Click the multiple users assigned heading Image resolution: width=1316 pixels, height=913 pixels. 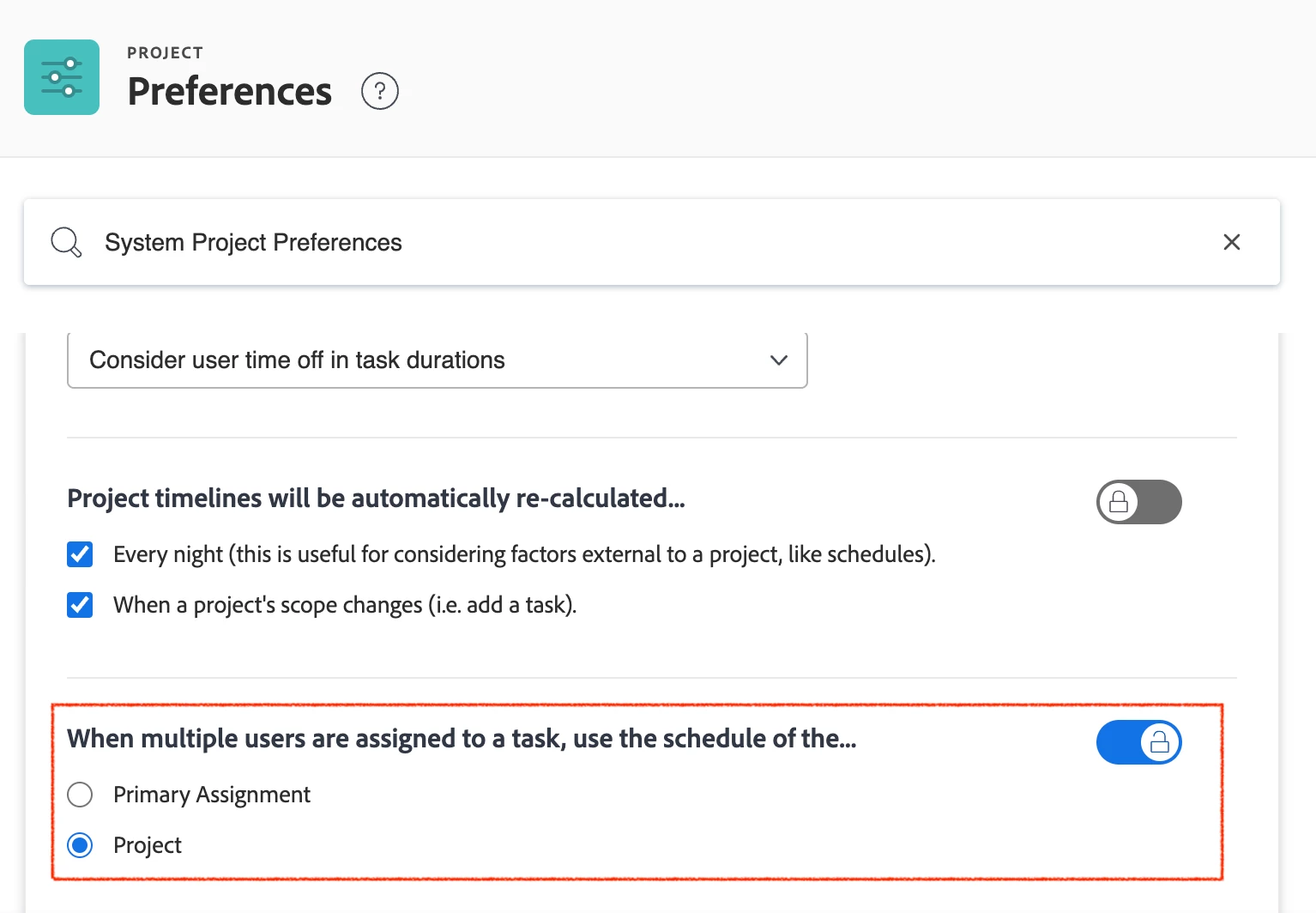(x=462, y=739)
